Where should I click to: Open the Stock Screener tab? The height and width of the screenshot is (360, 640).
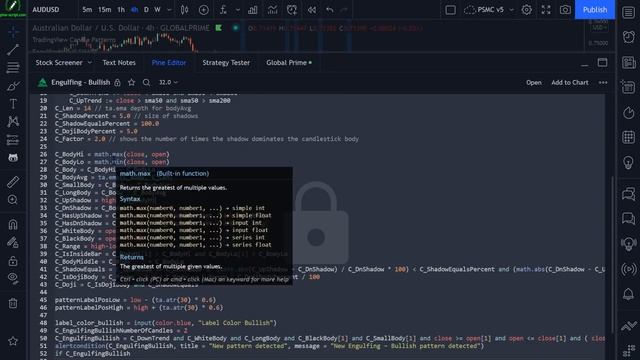[59, 62]
